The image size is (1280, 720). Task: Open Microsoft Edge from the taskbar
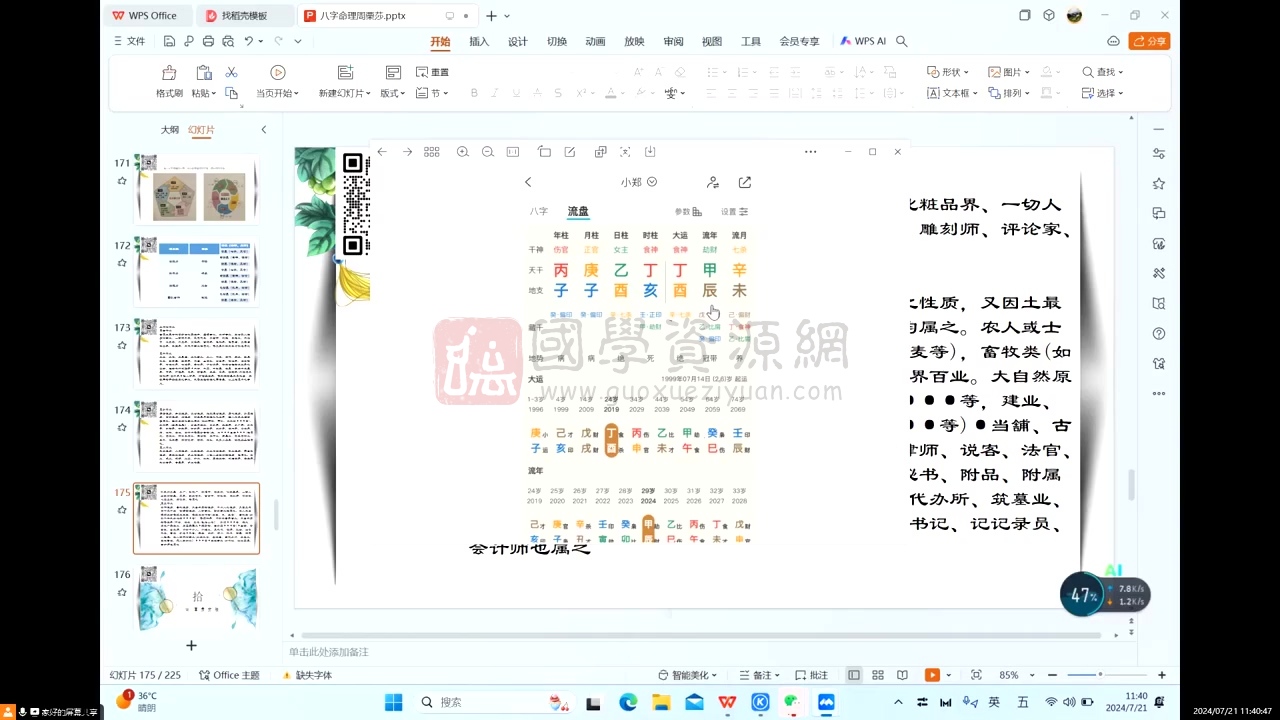[628, 702]
